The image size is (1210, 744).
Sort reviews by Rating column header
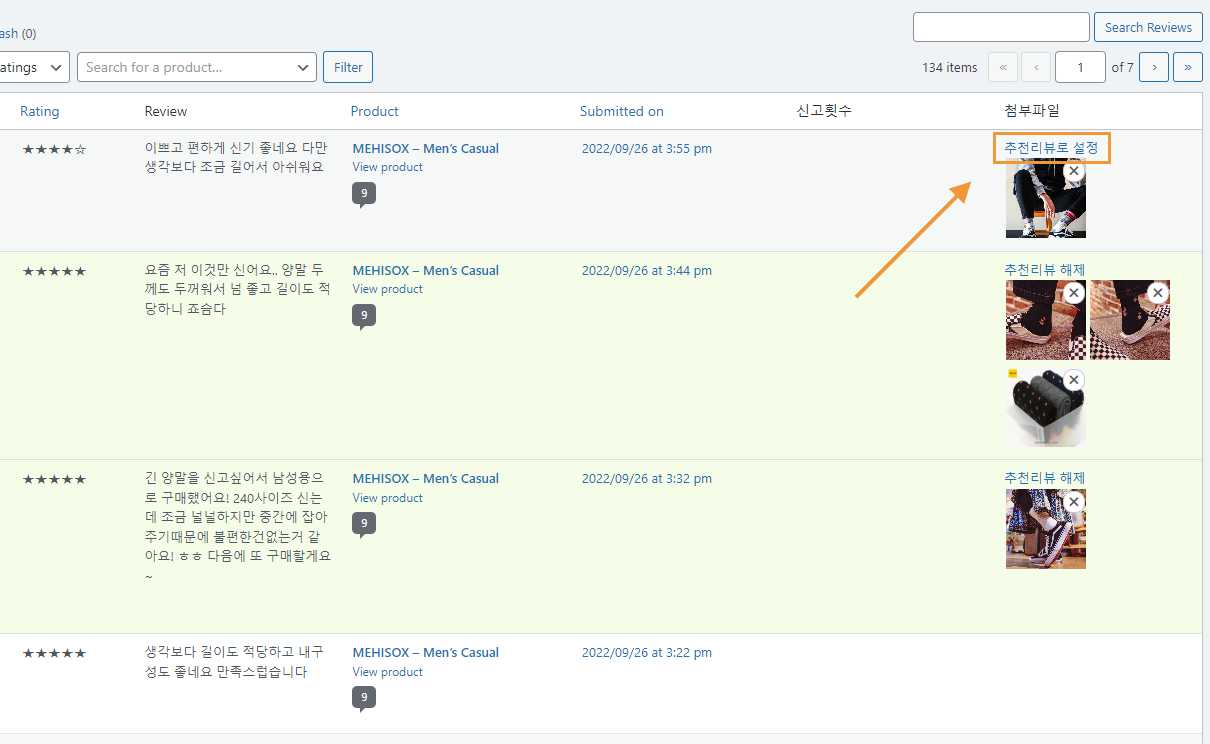coord(40,111)
